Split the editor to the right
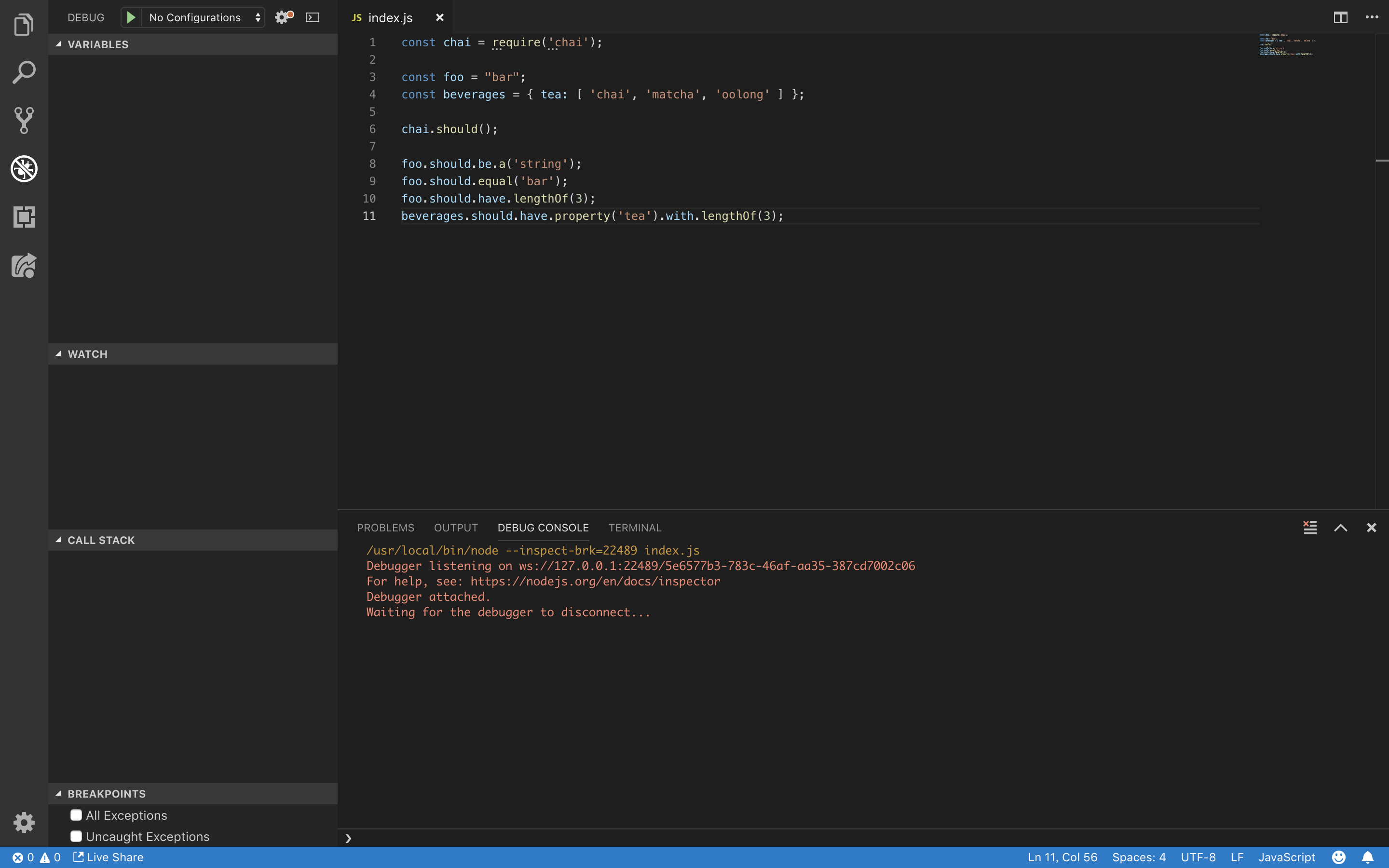Screen dimensions: 1389x868 1340,17
